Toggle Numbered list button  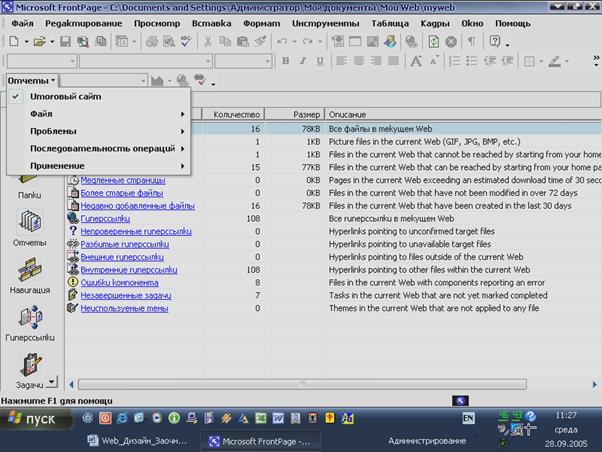click(x=455, y=61)
